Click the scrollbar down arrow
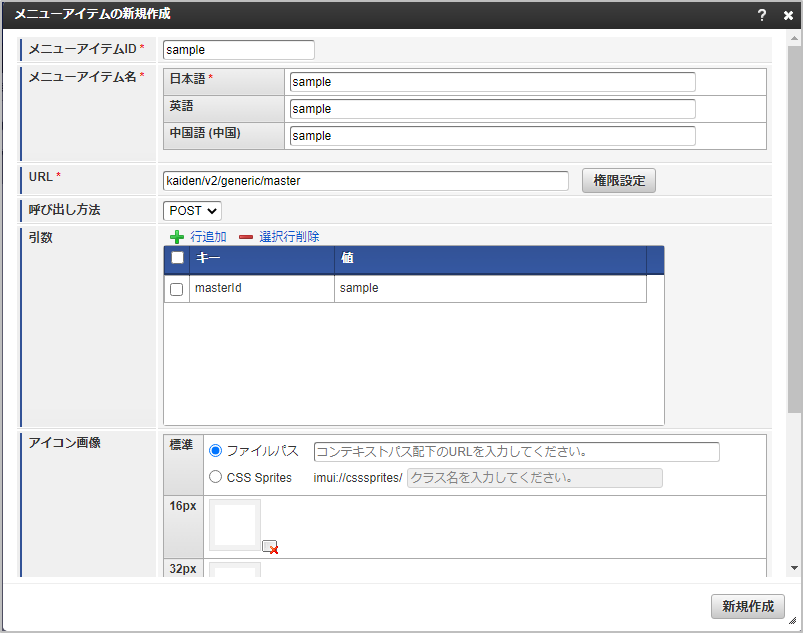This screenshot has height=633, width=803. 794,567
